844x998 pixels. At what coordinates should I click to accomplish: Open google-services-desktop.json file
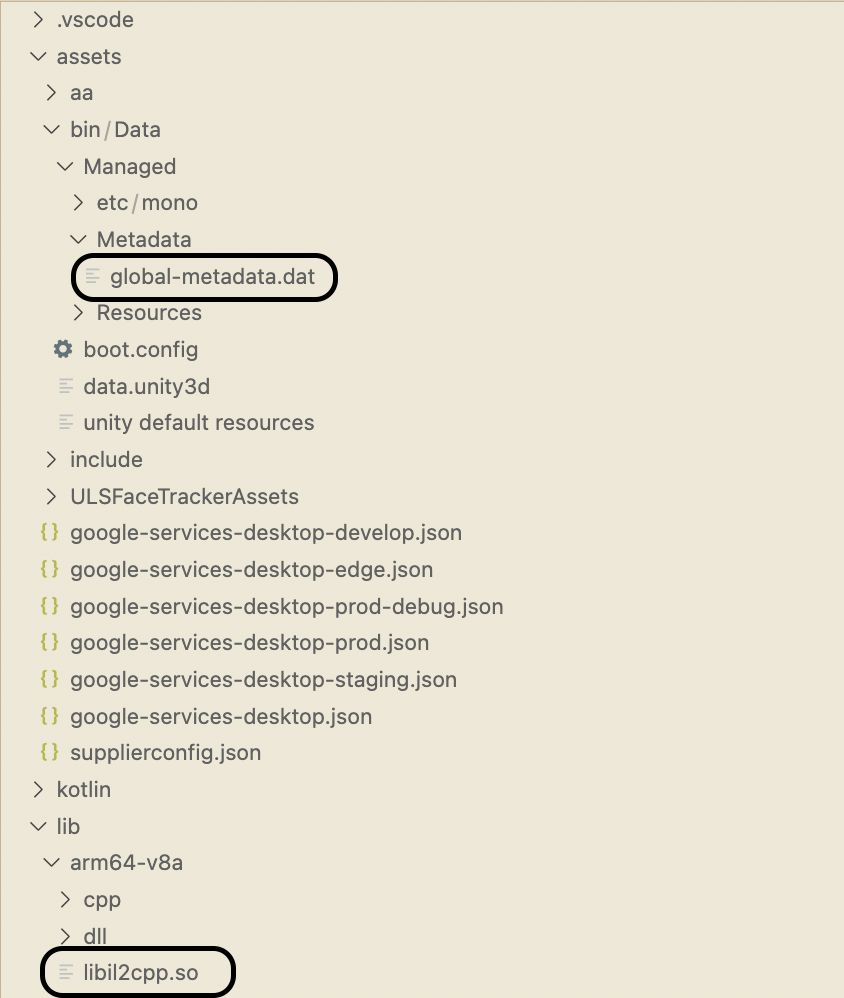221,716
